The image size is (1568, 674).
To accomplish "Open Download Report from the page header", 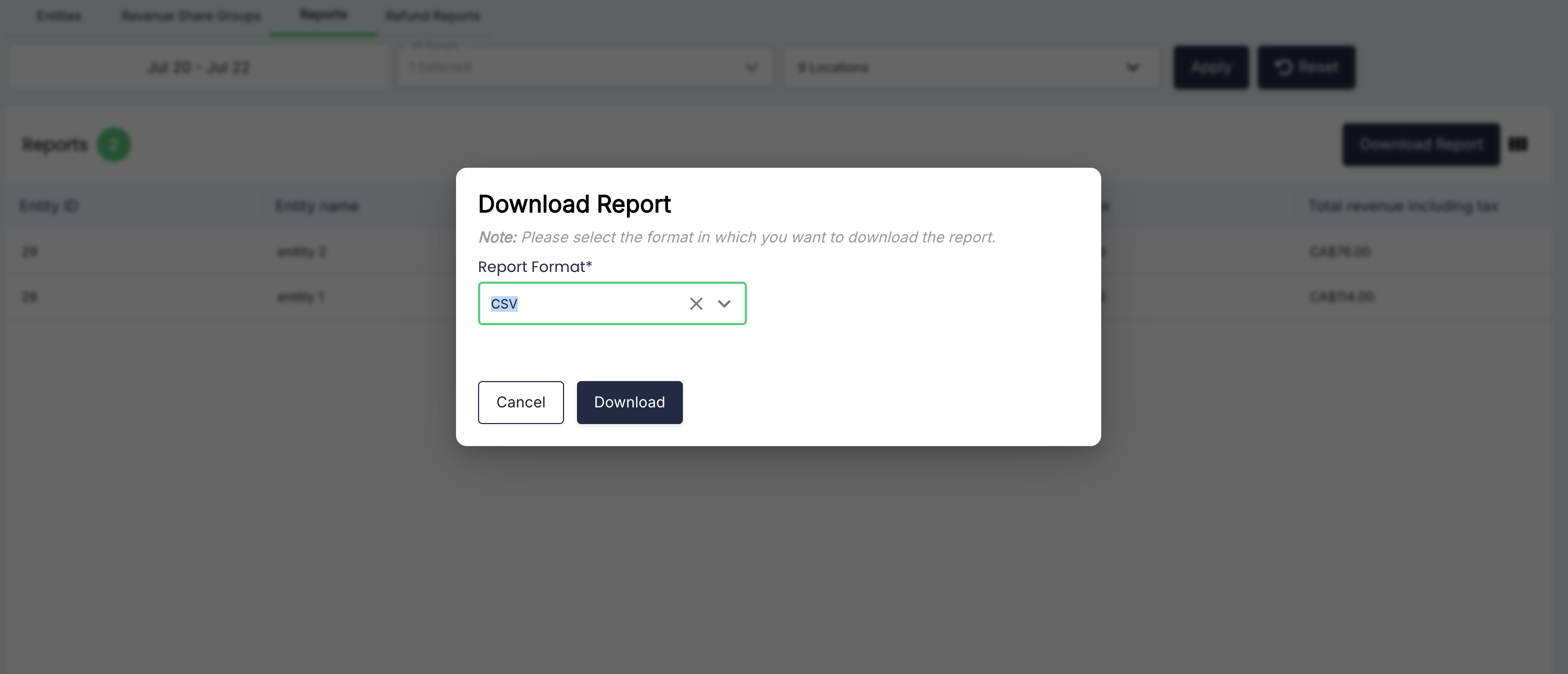I will 1421,144.
